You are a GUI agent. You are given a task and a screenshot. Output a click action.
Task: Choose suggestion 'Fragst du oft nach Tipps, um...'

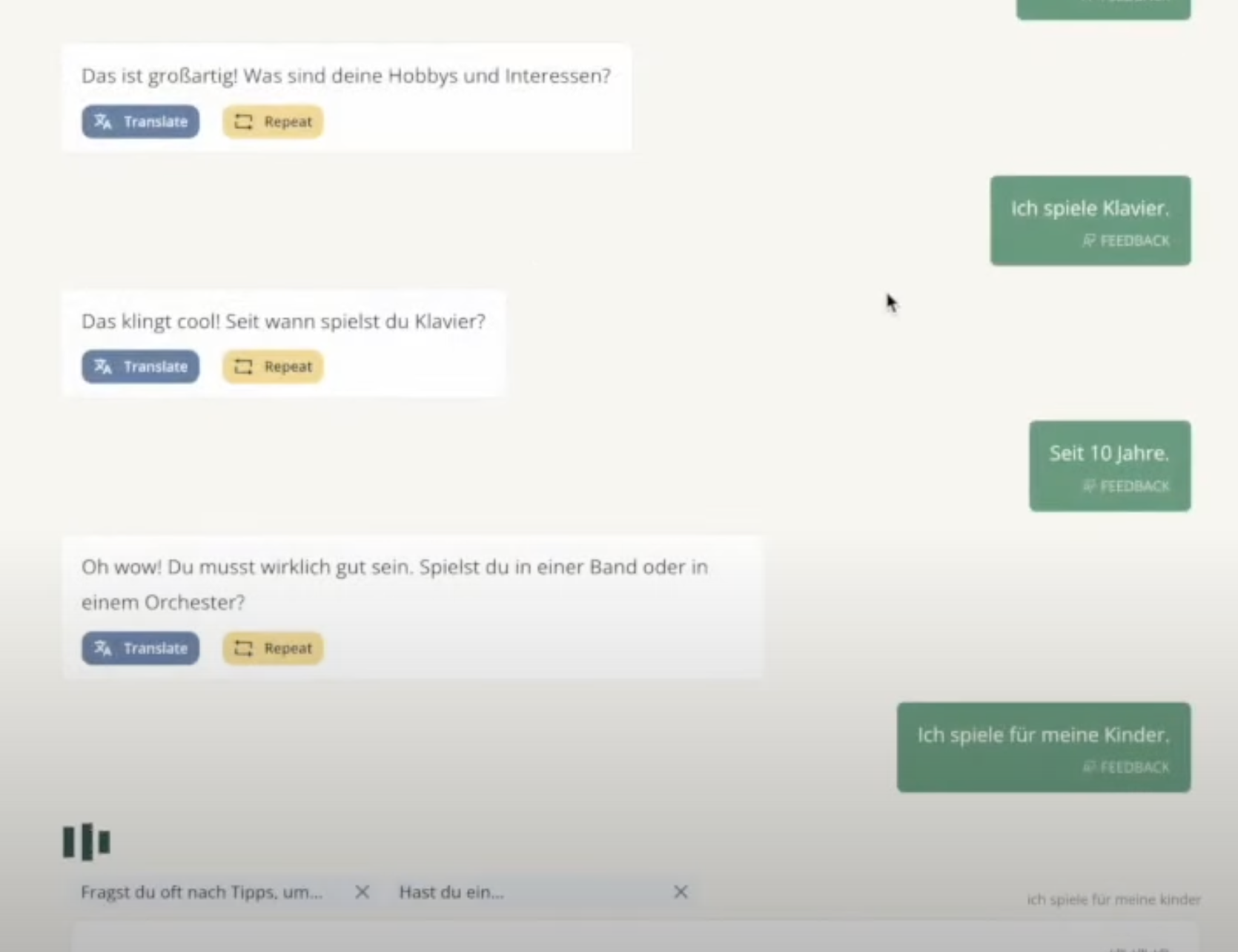pos(202,892)
